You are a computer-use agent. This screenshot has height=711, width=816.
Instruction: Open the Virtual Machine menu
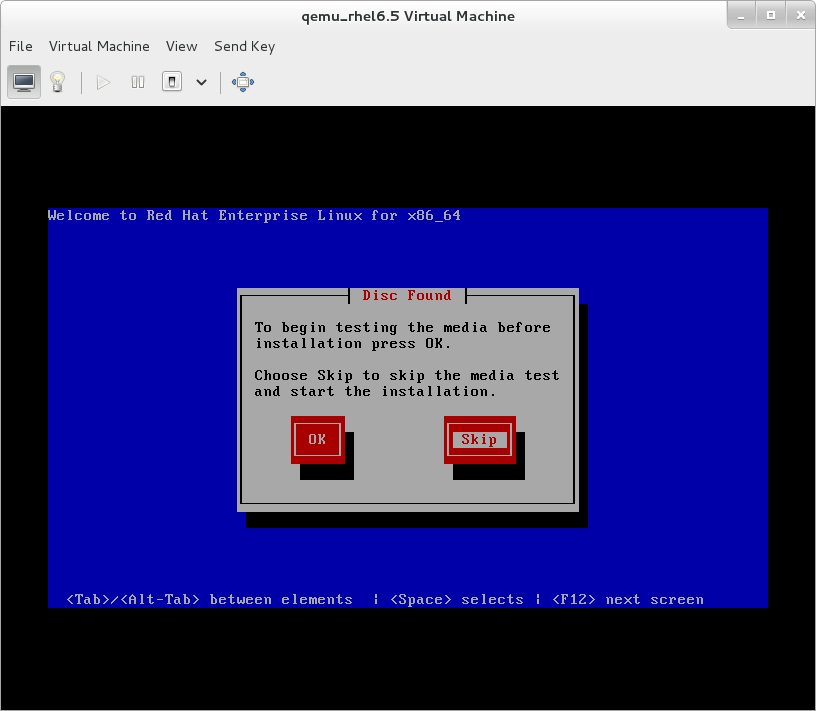point(99,46)
